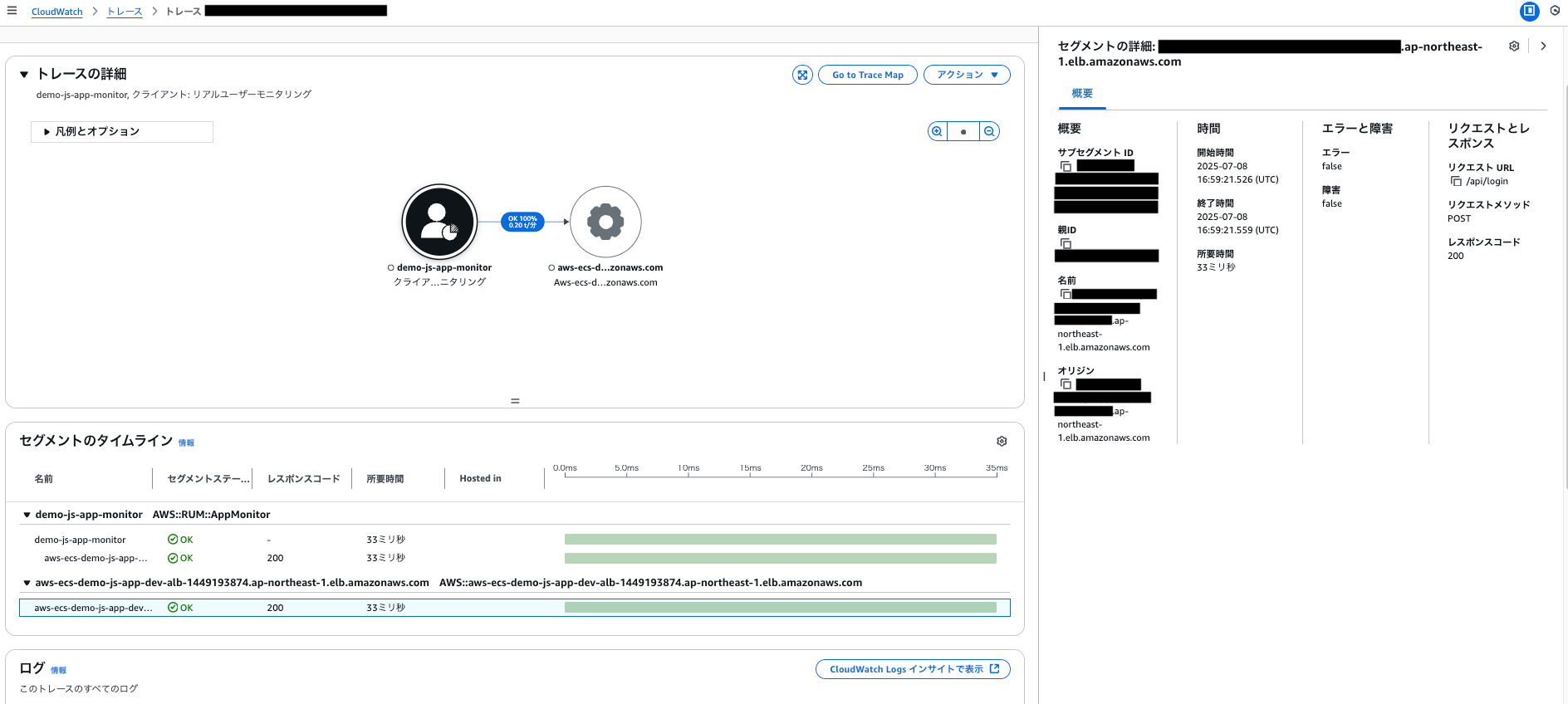1568x704 pixels.
Task: Select the aws-ecs-d...zonaws.com gear node
Action: click(x=605, y=222)
